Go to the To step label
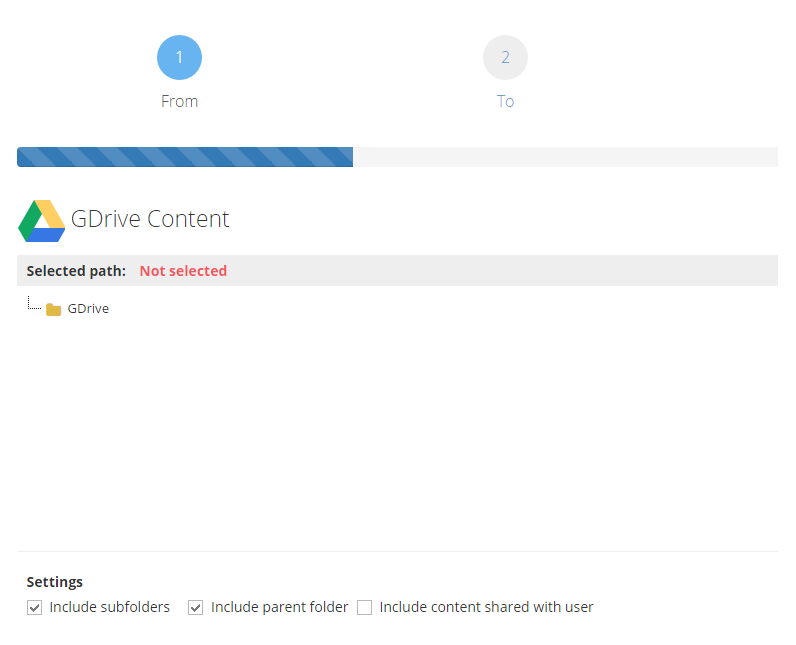Viewport: 796px width, 645px height. 505,101
